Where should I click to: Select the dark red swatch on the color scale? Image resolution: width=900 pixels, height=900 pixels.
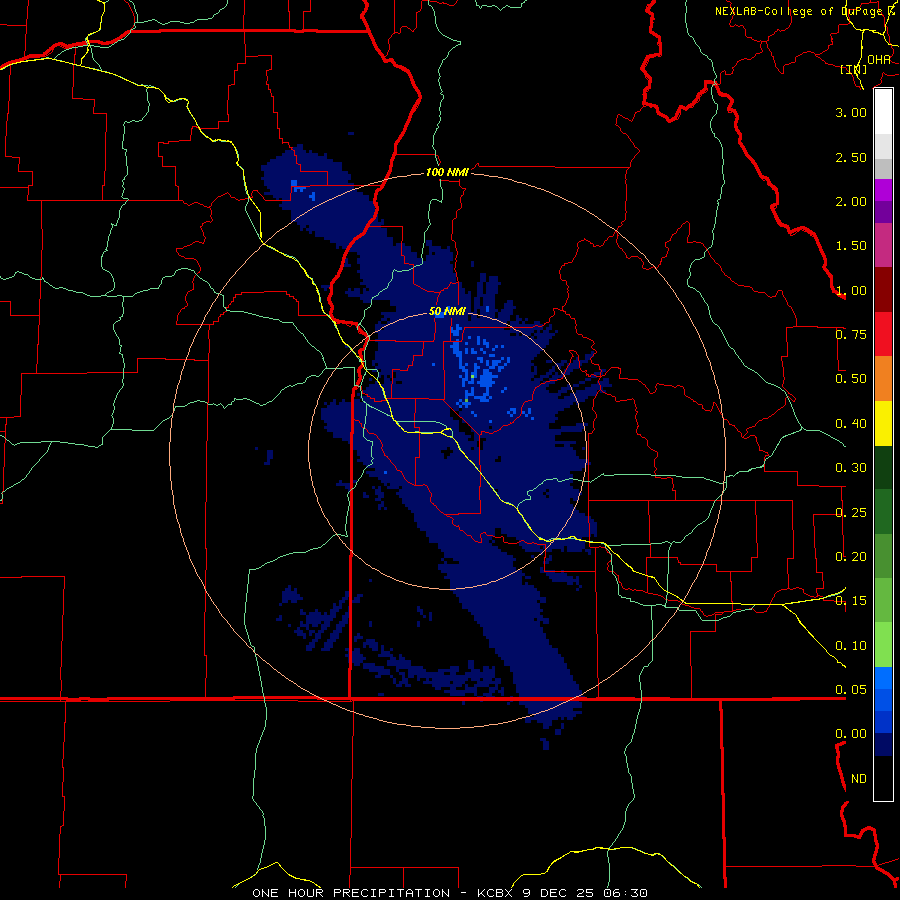click(x=883, y=290)
